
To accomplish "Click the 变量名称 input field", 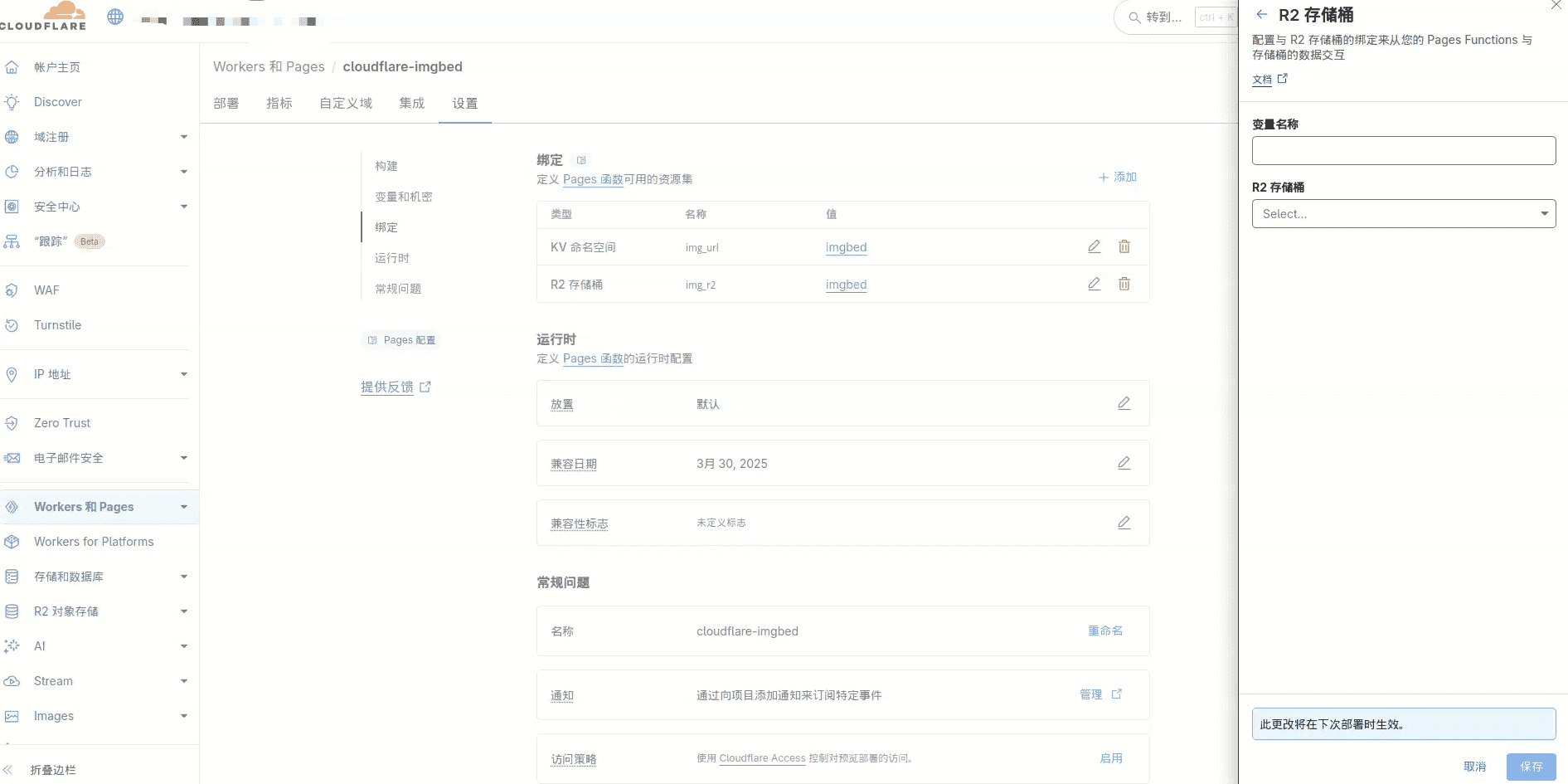I will pyautogui.click(x=1404, y=150).
